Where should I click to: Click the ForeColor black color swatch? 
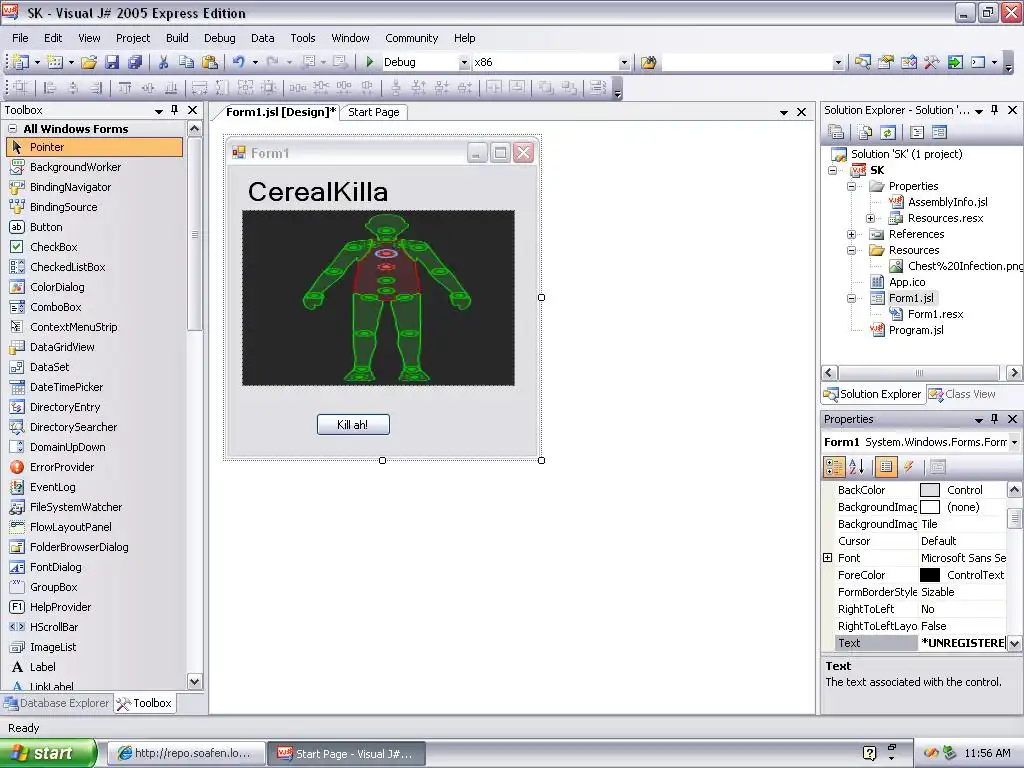pos(929,575)
